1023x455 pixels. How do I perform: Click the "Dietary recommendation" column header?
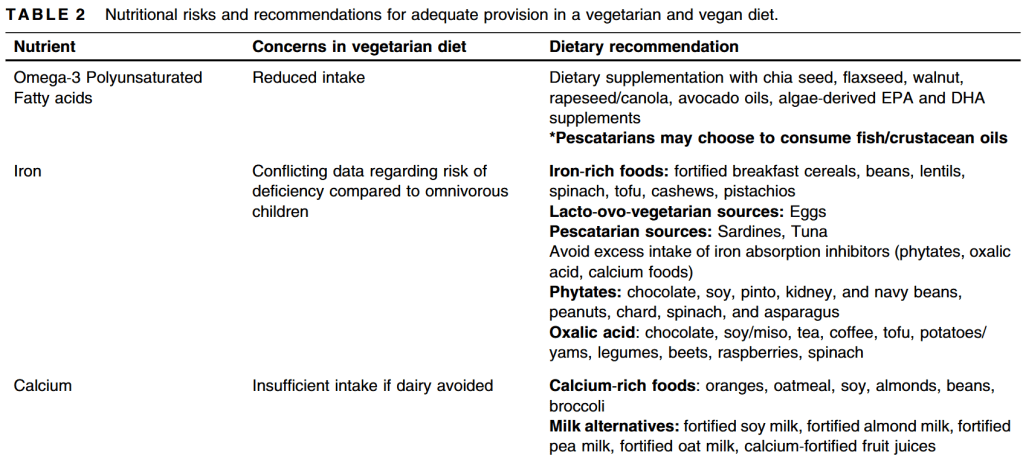coord(644,47)
